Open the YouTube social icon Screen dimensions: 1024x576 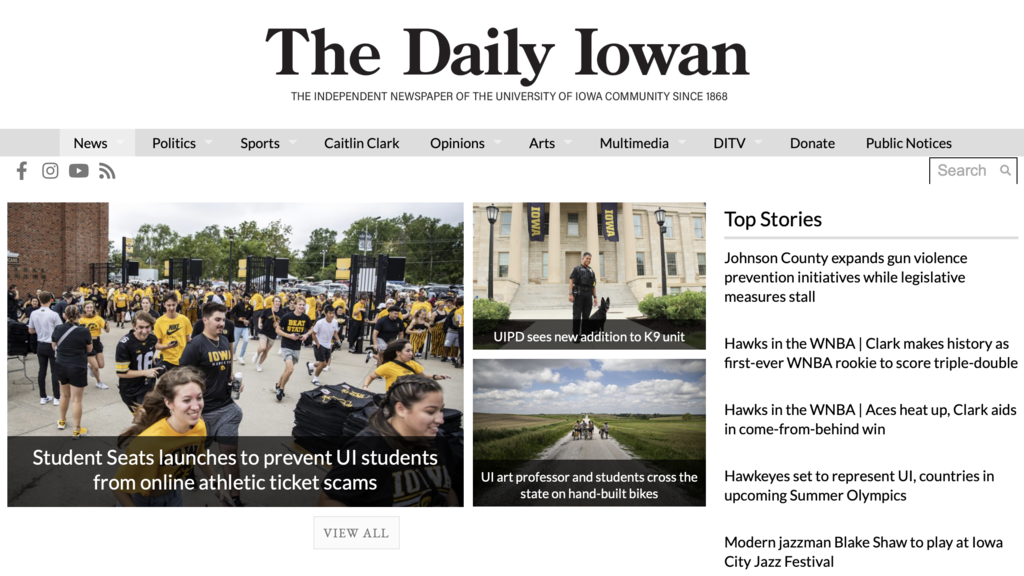(79, 171)
